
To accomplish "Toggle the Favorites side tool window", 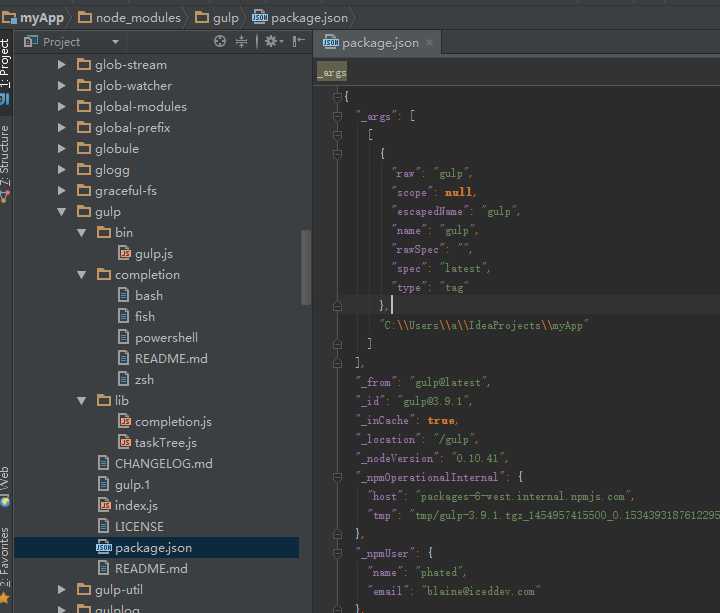I will pyautogui.click(x=5, y=558).
